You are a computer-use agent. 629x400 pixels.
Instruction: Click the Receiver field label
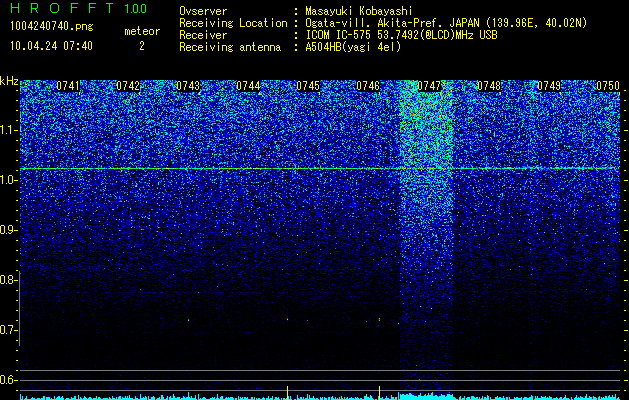tap(203, 35)
